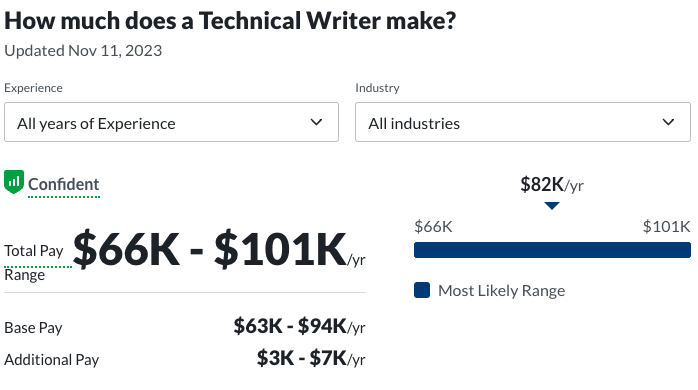698x390 pixels.
Task: Click the $101K maximum label above bar
Action: click(x=666, y=227)
